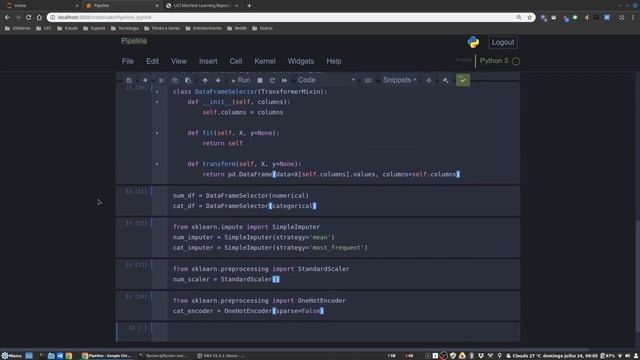Screen dimensions: 640x360
Task: Open the Reddit bookmarks folder
Action: coord(237,29)
